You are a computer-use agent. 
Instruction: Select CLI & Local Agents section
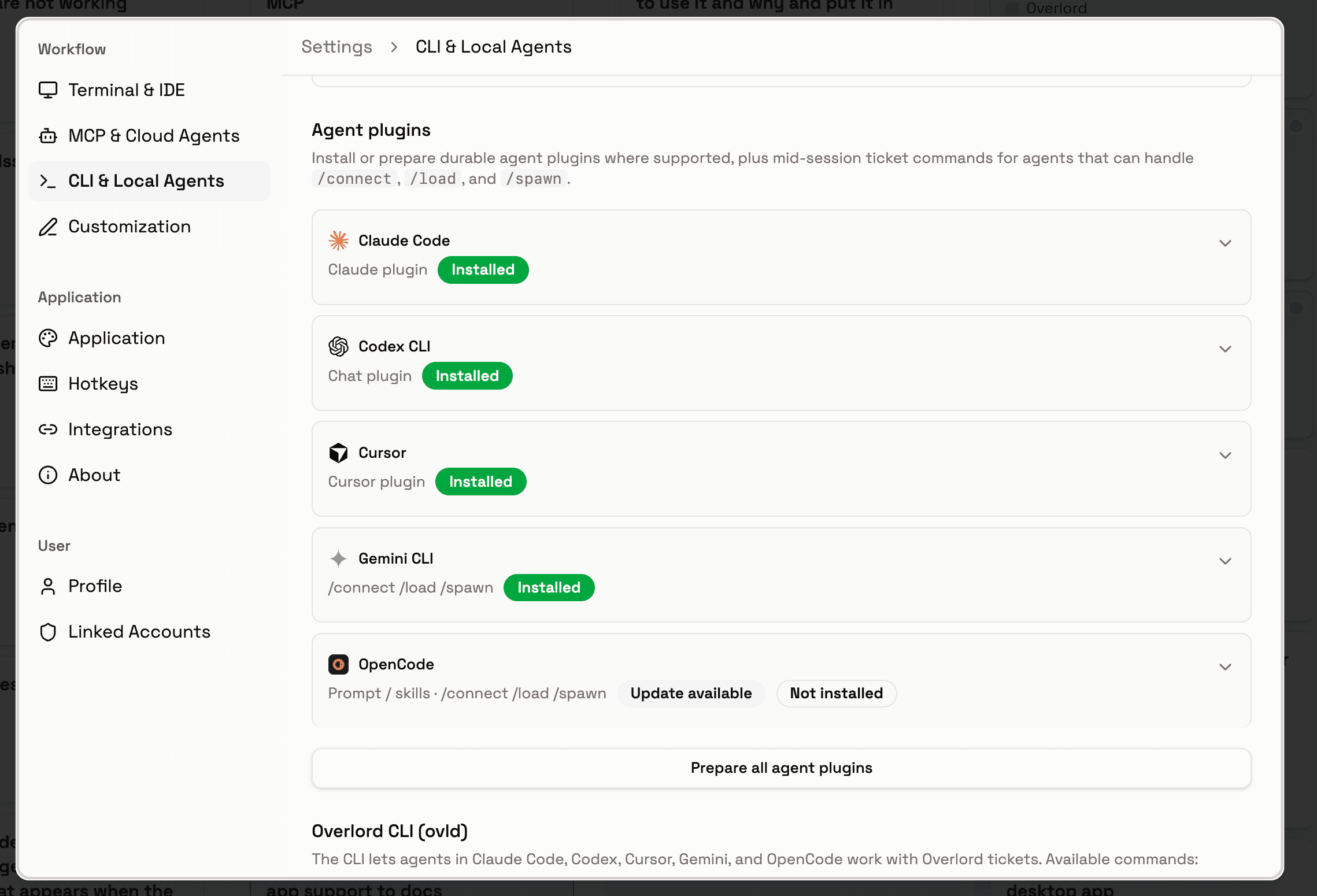[149, 181]
